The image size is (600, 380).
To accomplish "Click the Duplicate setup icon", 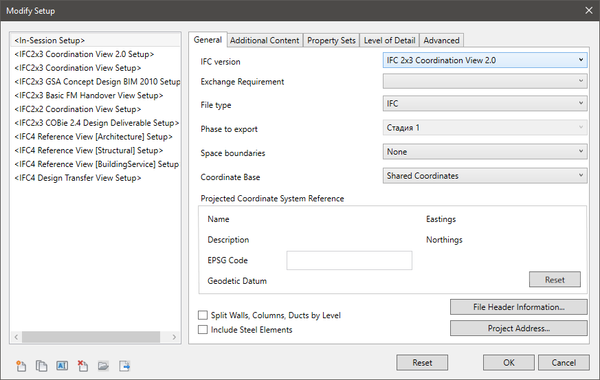I will point(41,366).
